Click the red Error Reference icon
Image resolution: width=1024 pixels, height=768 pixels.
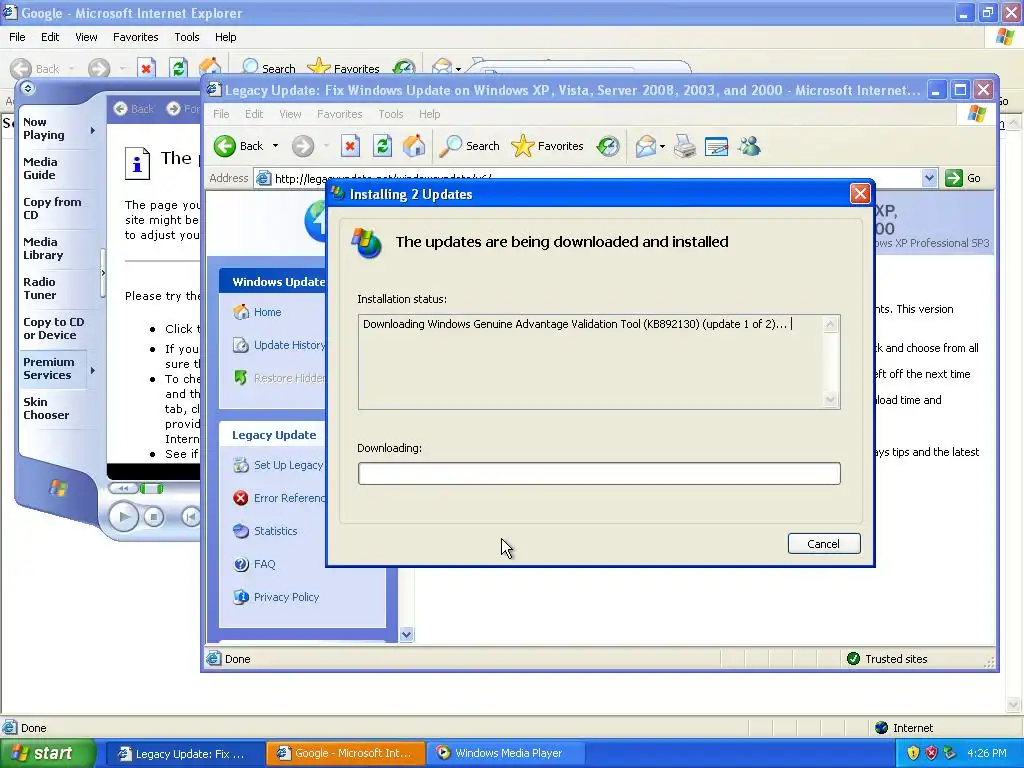241,498
